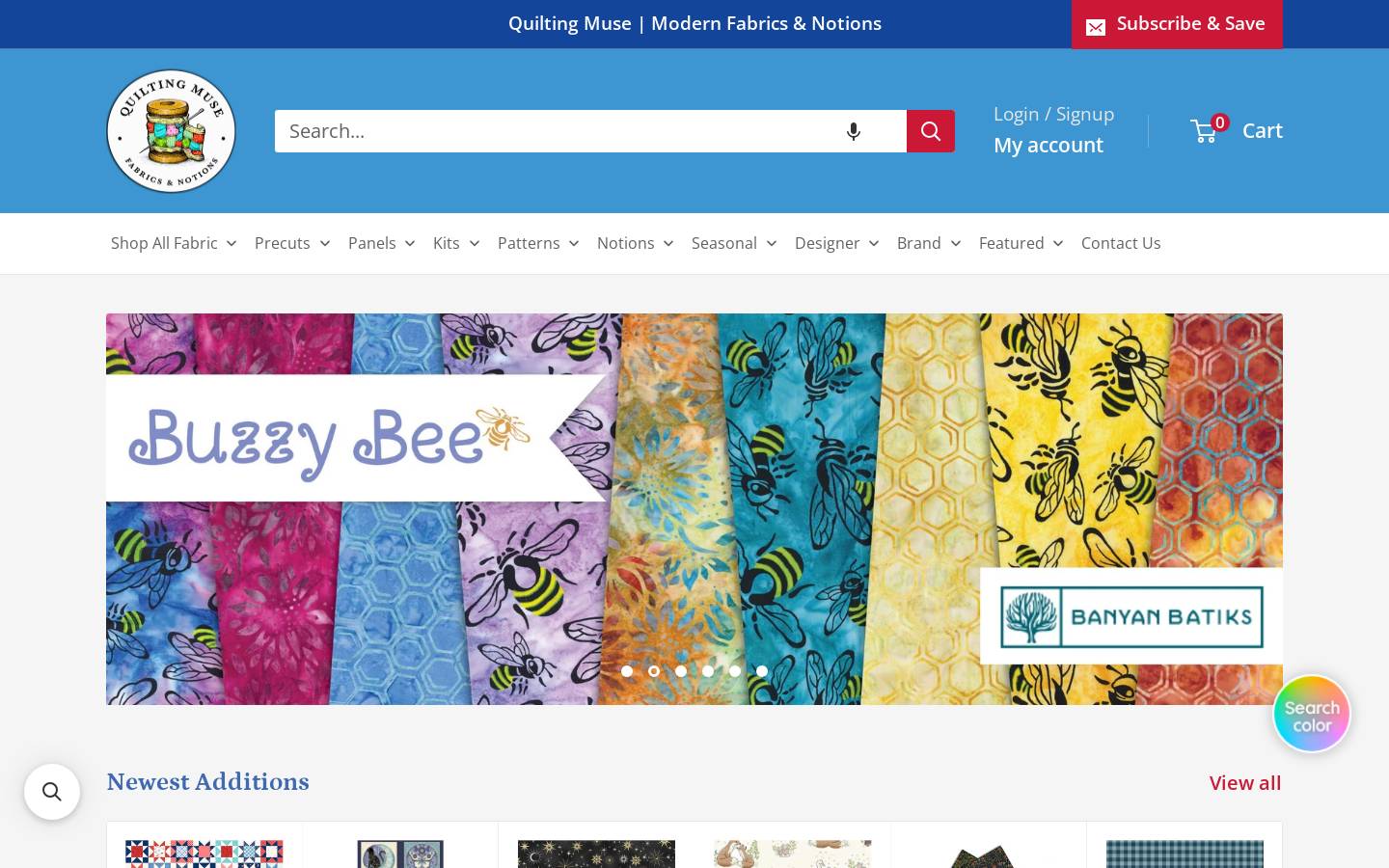This screenshot has height=868, width=1389.
Task: Click the Cart label
Action: [1263, 131]
